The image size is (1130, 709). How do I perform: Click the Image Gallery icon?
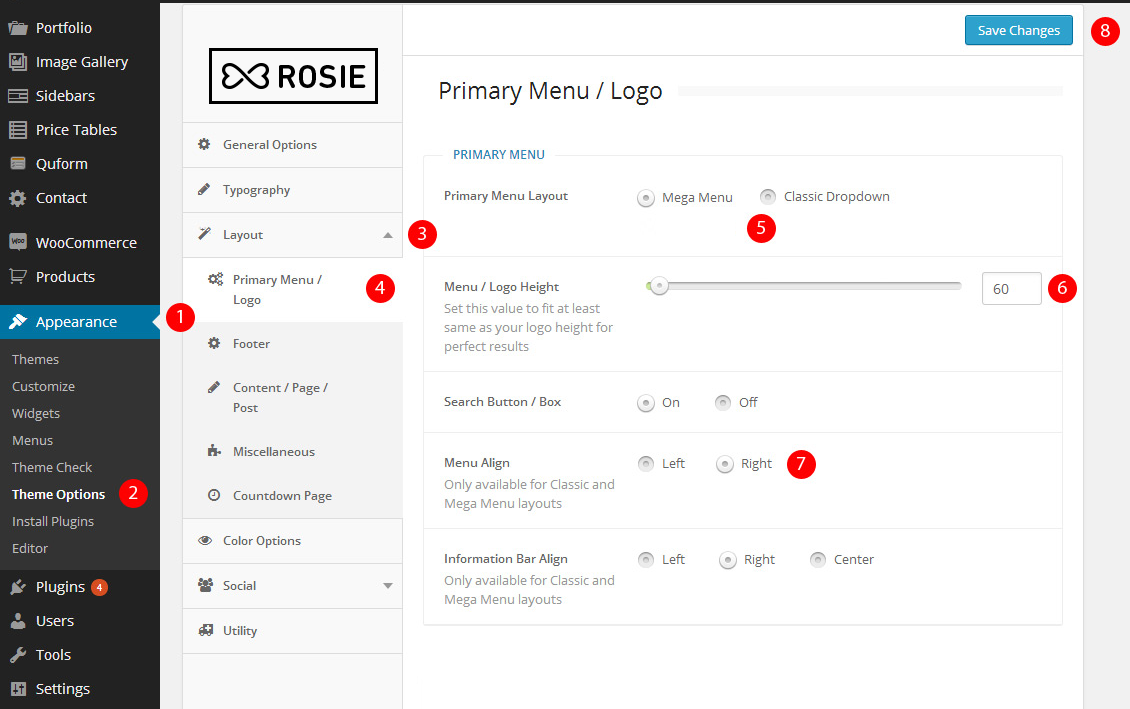coord(18,62)
